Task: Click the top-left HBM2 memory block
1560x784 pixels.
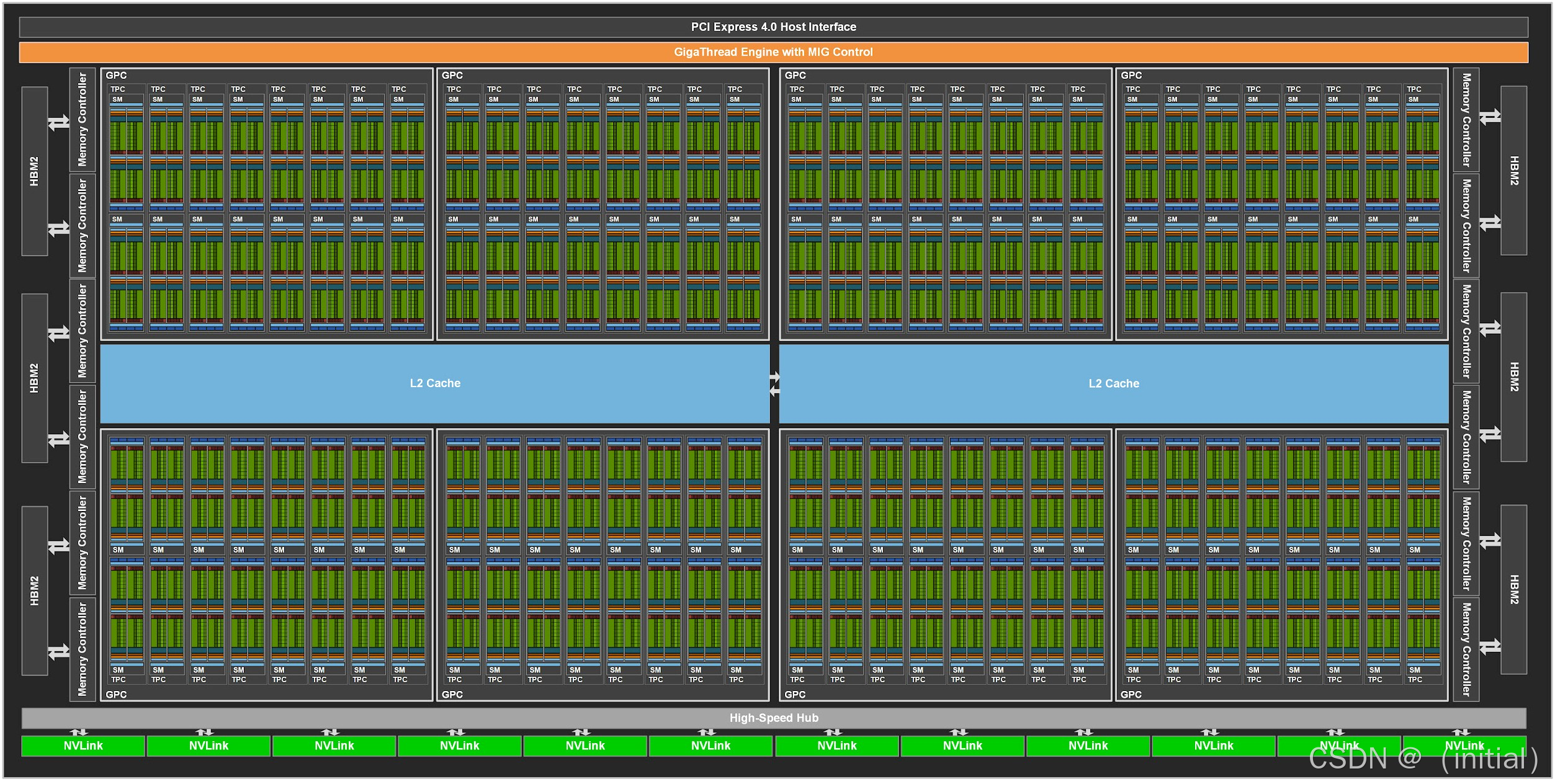Action: pyautogui.click(x=35, y=171)
